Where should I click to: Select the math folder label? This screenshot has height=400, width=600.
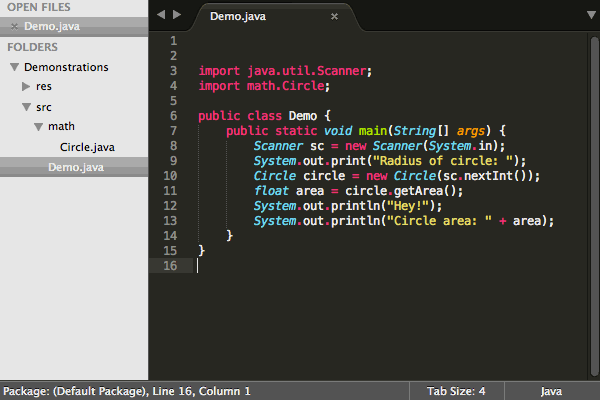tap(61, 127)
